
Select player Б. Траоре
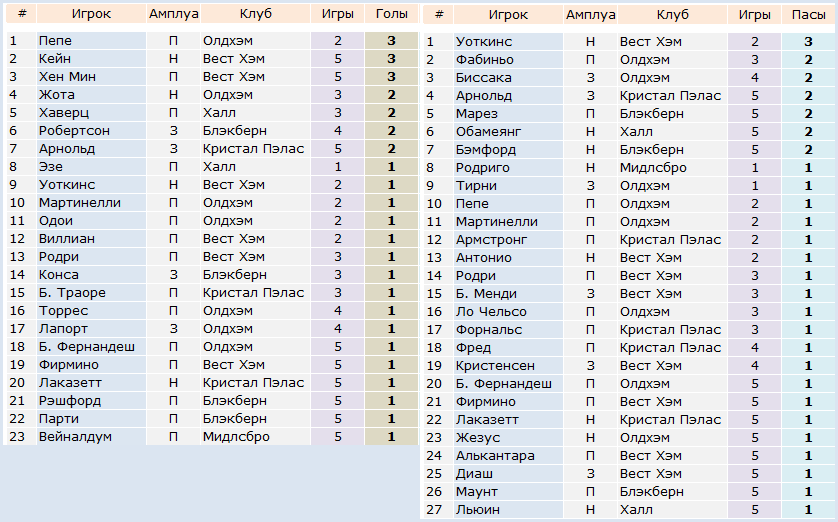click(72, 293)
